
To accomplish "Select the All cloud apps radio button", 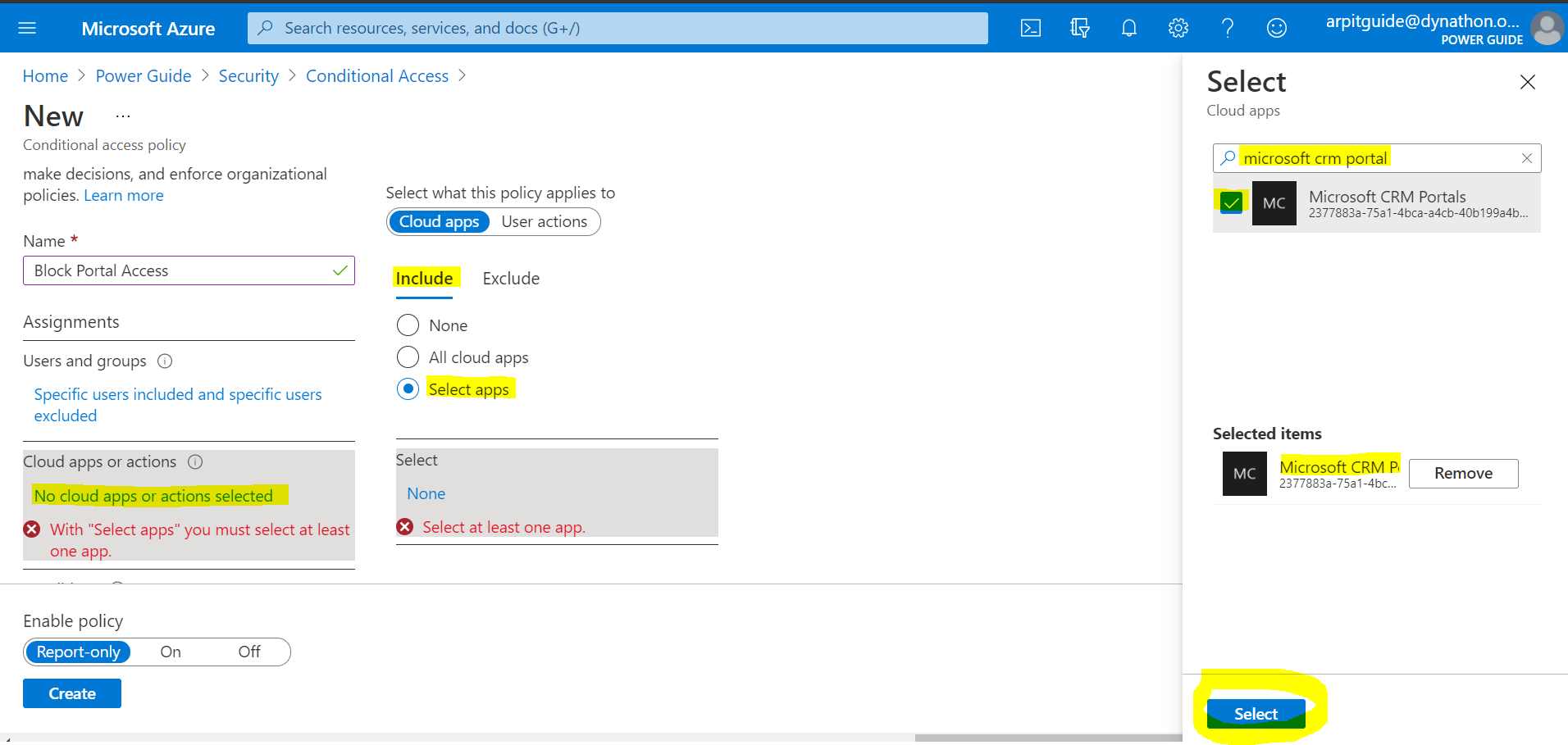I will (408, 357).
